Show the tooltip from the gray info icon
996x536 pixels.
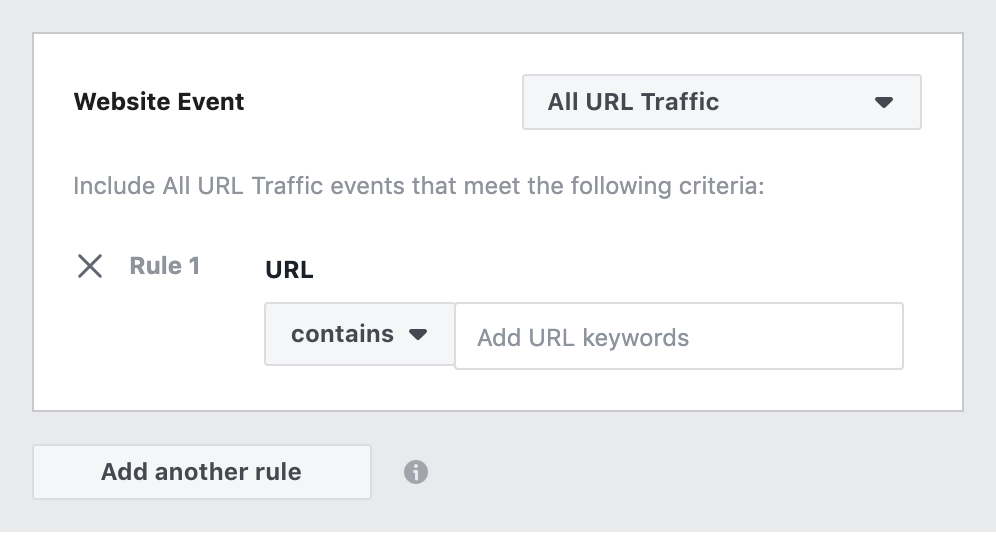[x=416, y=472]
